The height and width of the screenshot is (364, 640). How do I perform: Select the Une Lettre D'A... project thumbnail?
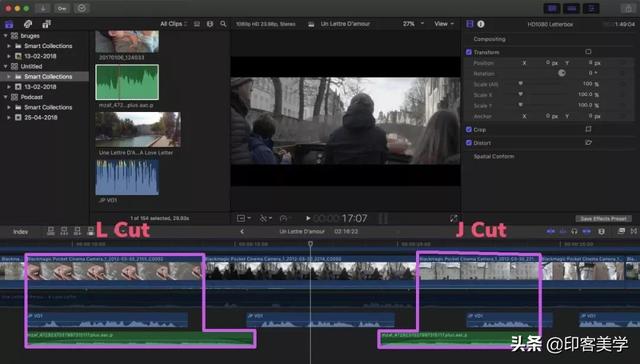coord(138,129)
